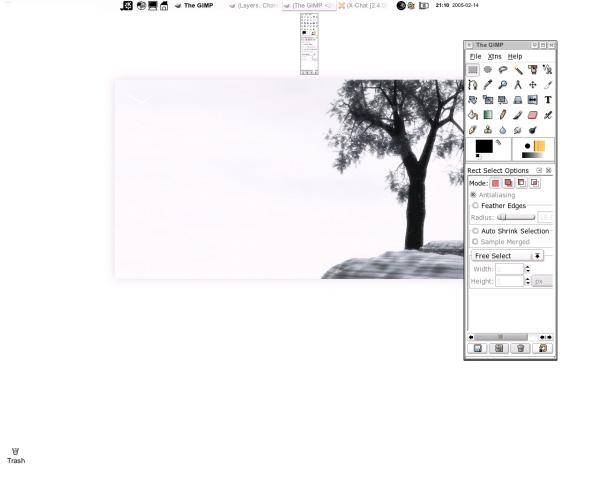
Task: Choose the Color Picker eyedropper tool
Action: (x=488, y=85)
